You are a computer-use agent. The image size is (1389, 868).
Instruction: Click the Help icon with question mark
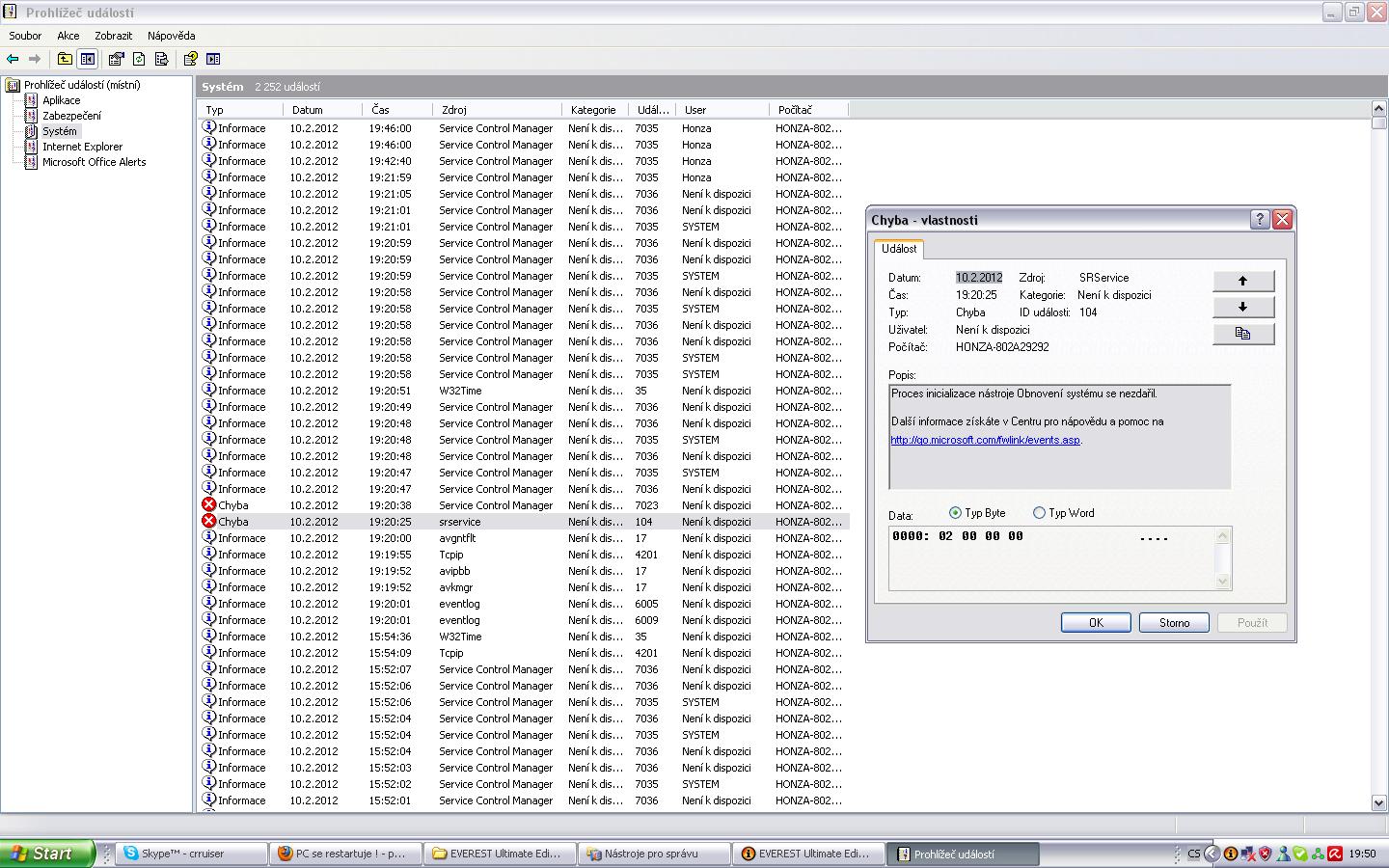(191, 59)
